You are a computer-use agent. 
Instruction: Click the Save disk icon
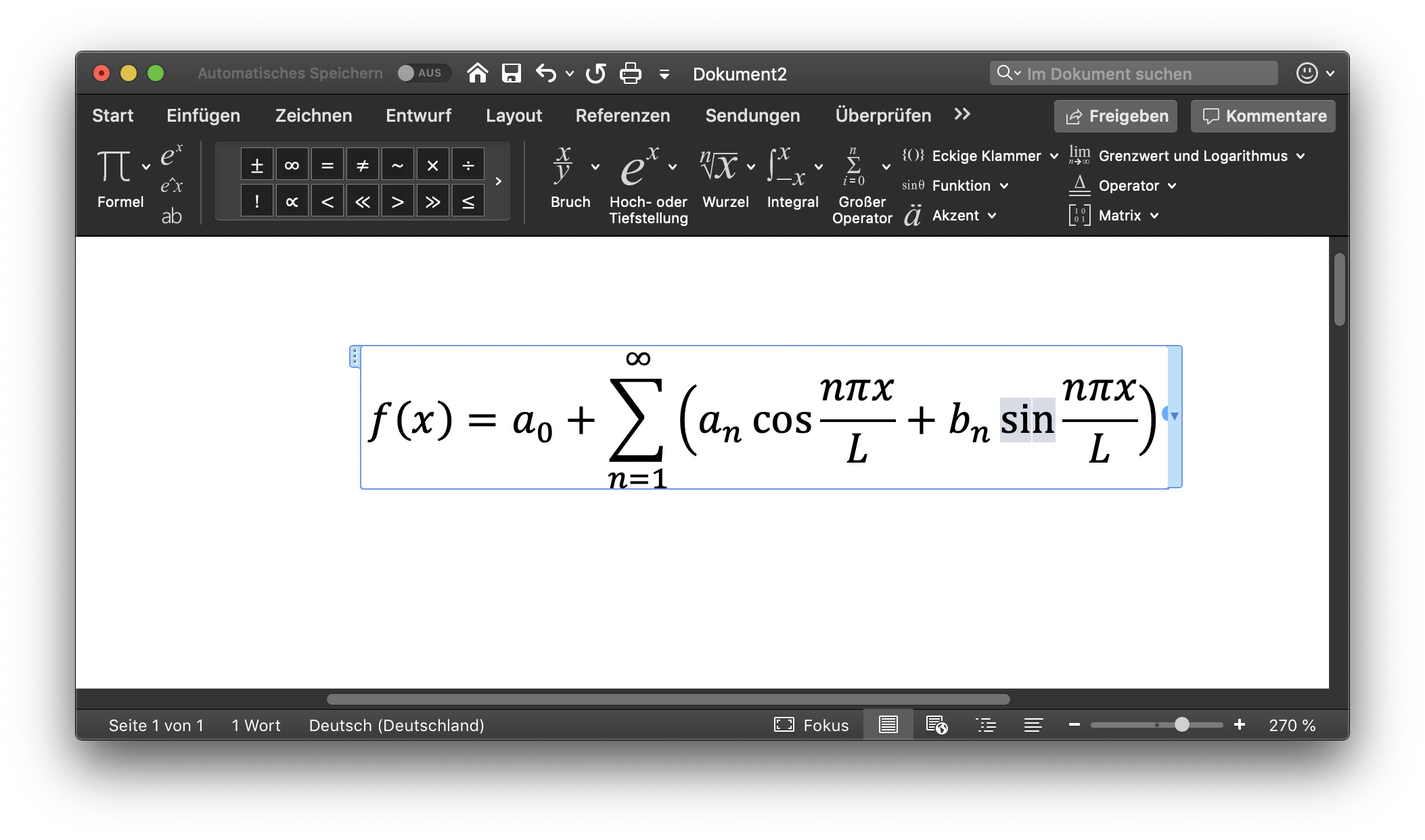point(512,73)
